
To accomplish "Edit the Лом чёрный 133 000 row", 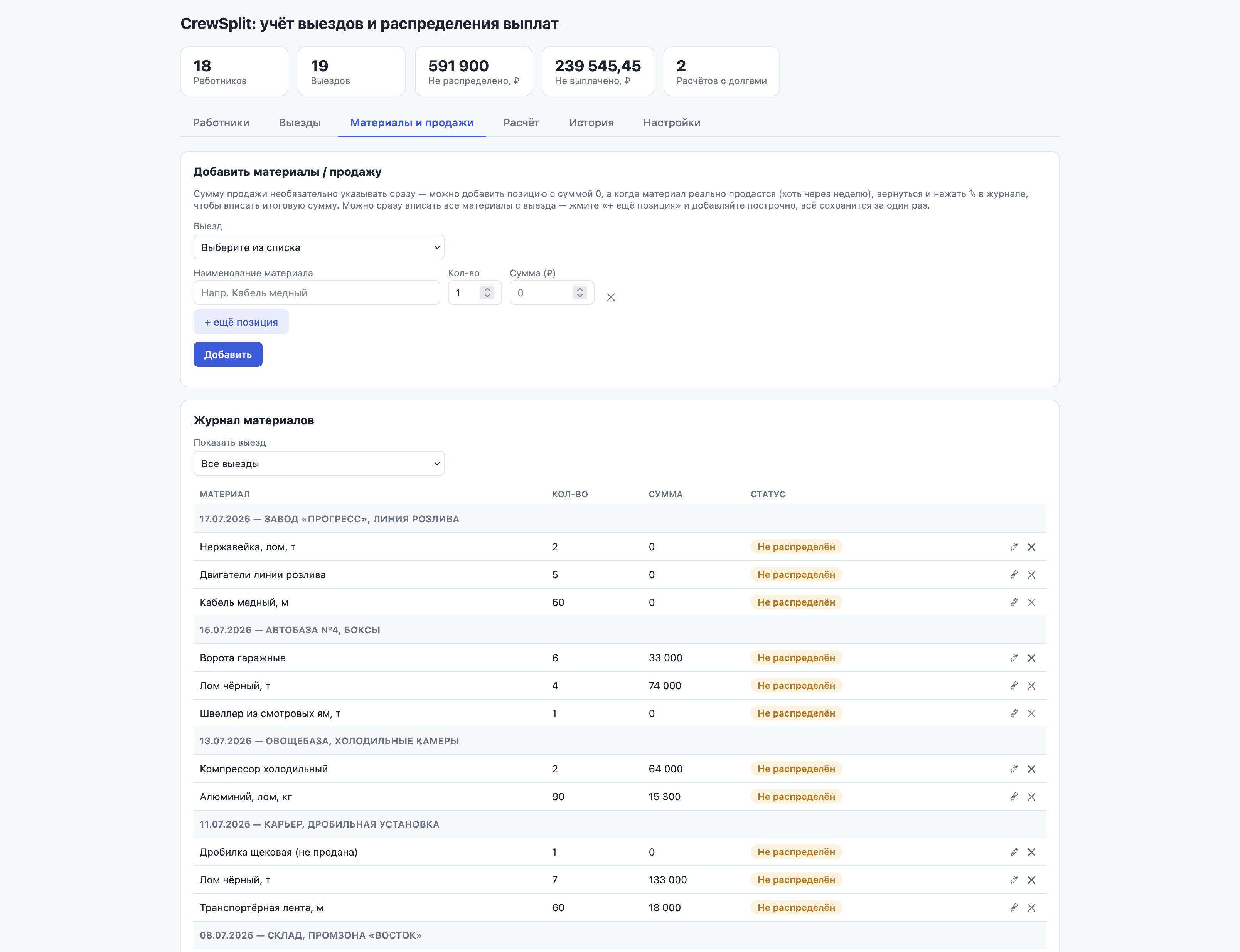I will (1014, 880).
